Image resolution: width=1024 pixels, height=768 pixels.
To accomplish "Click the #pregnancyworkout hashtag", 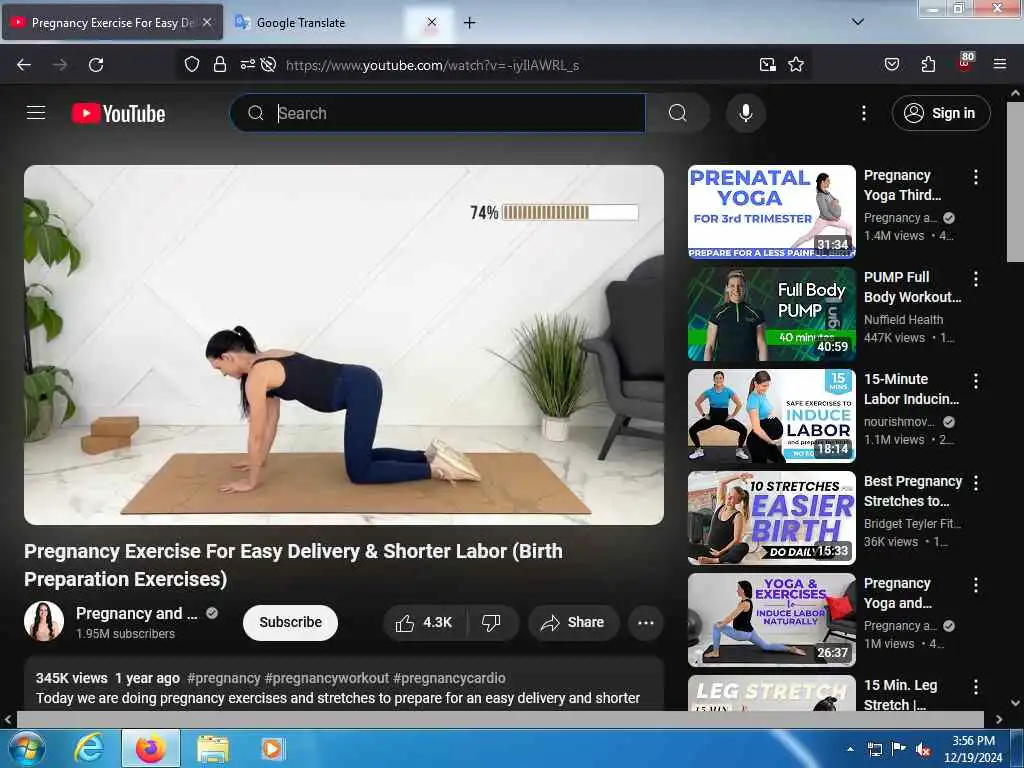I will click(x=327, y=679).
